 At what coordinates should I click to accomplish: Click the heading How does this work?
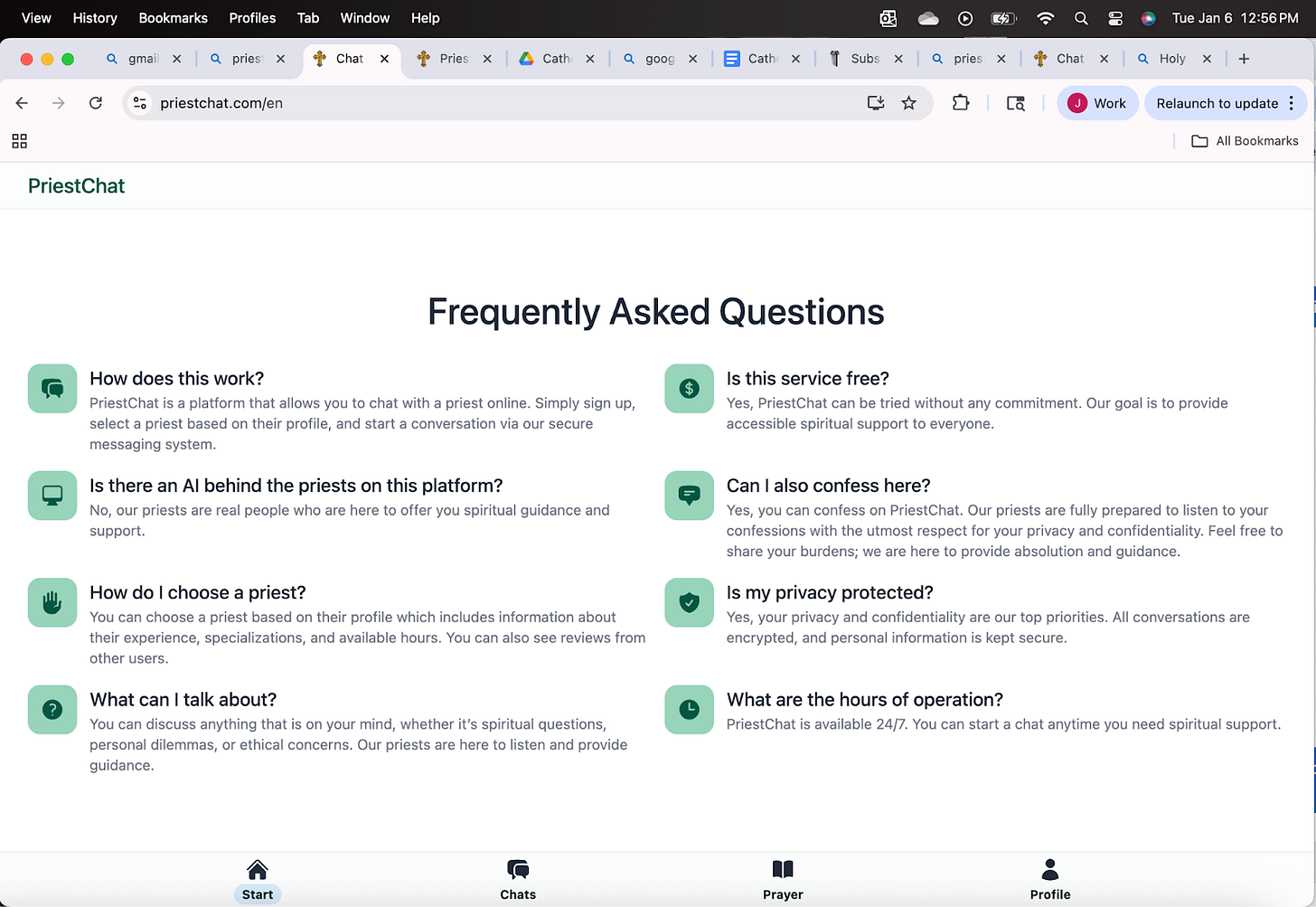(x=177, y=379)
